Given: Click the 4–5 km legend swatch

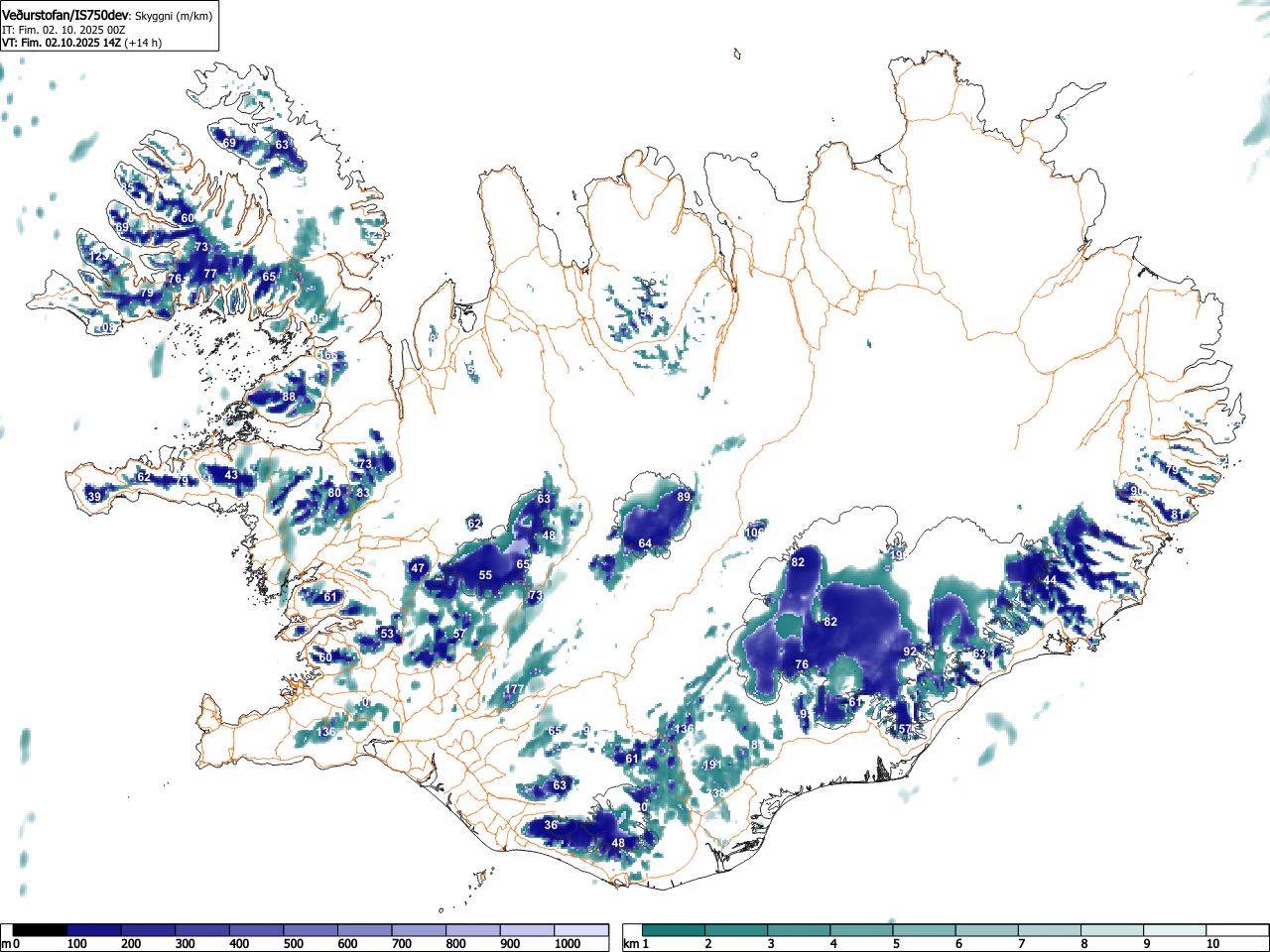Looking at the screenshot, I should coord(862,930).
